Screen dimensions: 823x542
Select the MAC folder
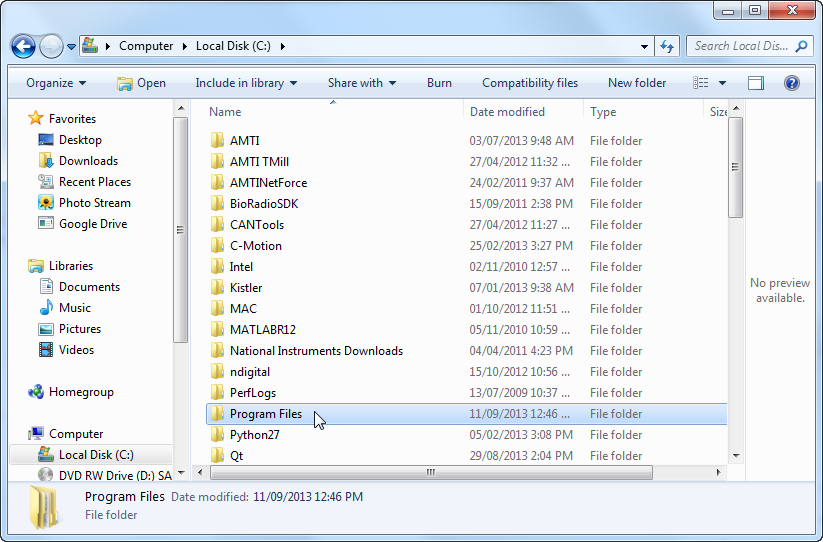(x=467, y=309)
